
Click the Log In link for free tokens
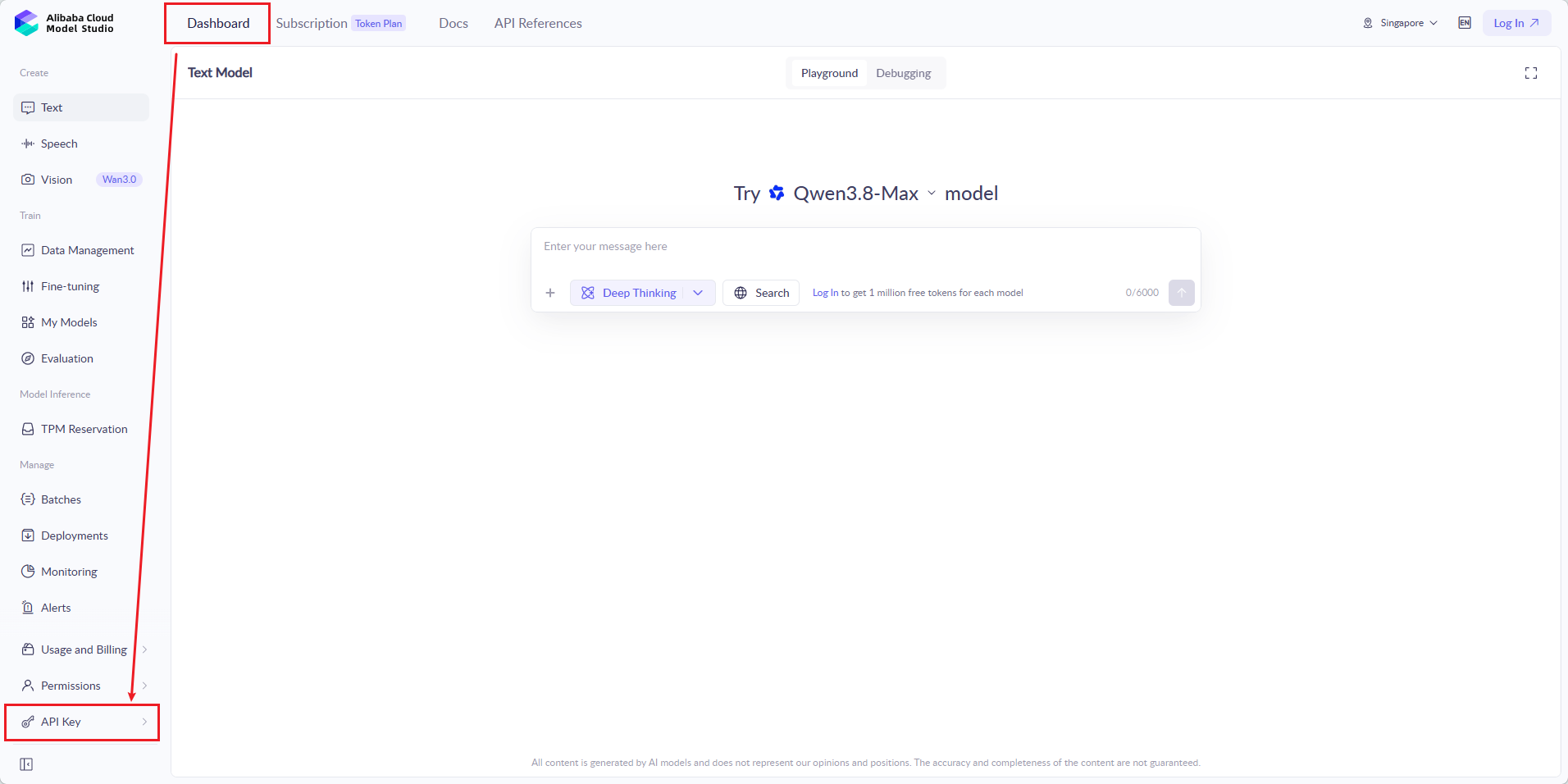coord(825,293)
